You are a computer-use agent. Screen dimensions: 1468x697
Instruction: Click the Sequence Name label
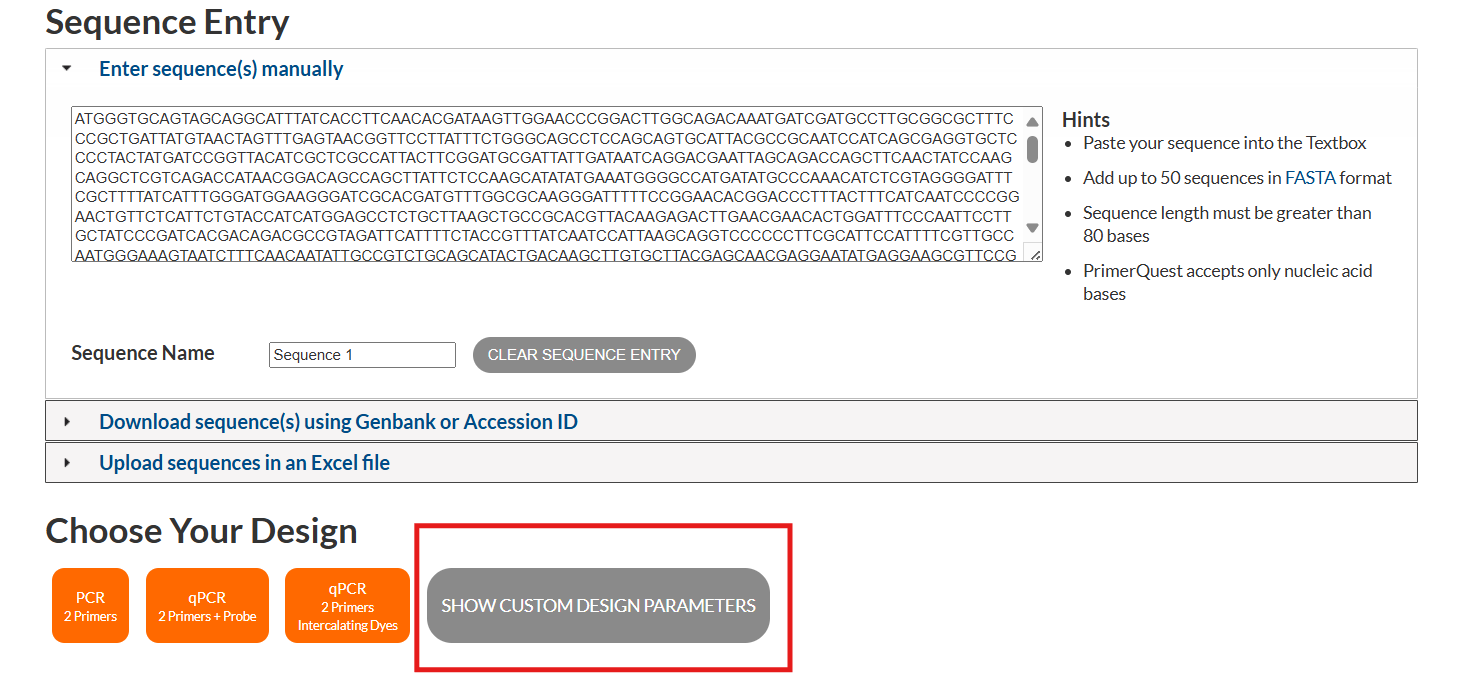tap(143, 353)
